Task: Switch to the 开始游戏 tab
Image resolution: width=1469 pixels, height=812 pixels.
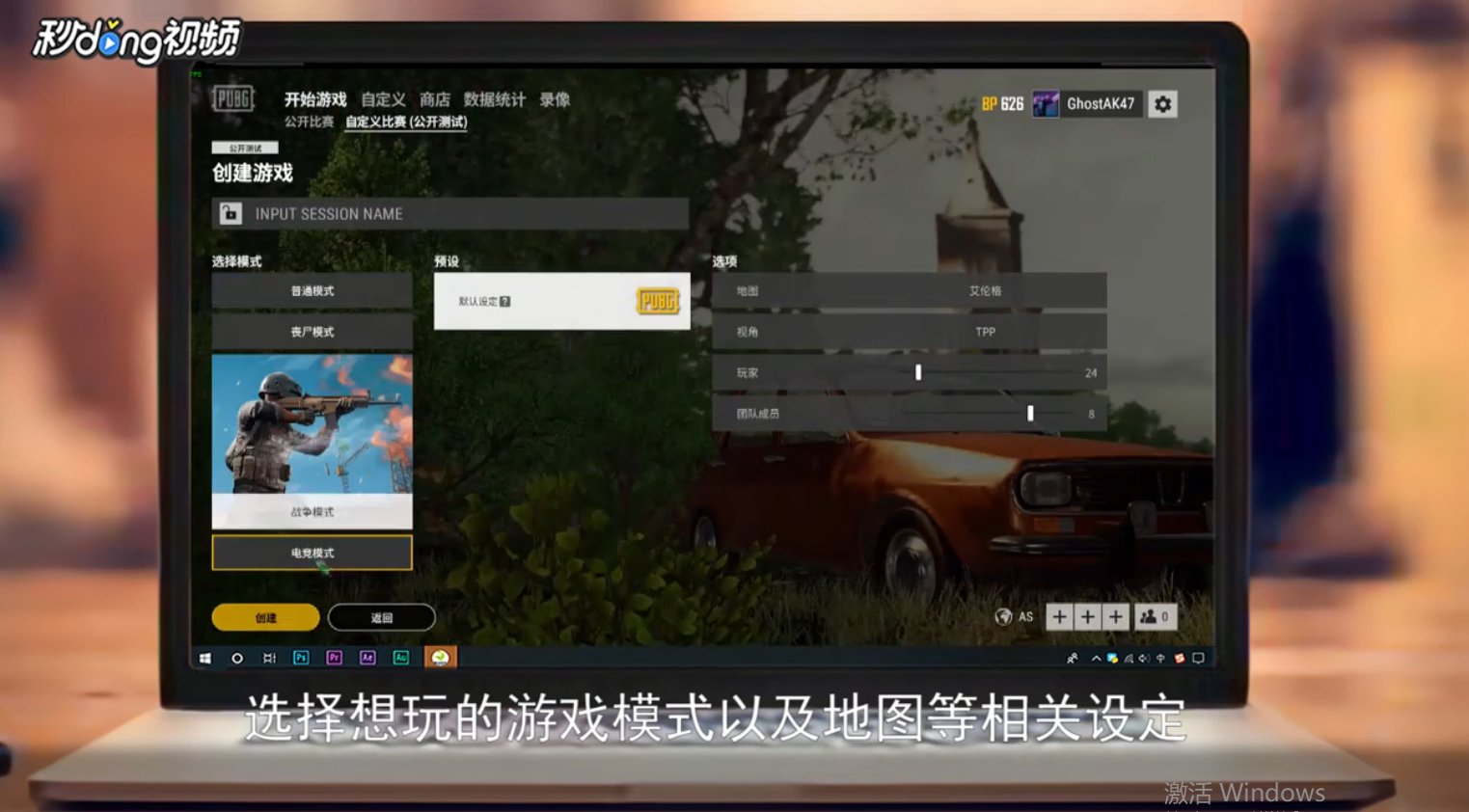Action: 314,99
